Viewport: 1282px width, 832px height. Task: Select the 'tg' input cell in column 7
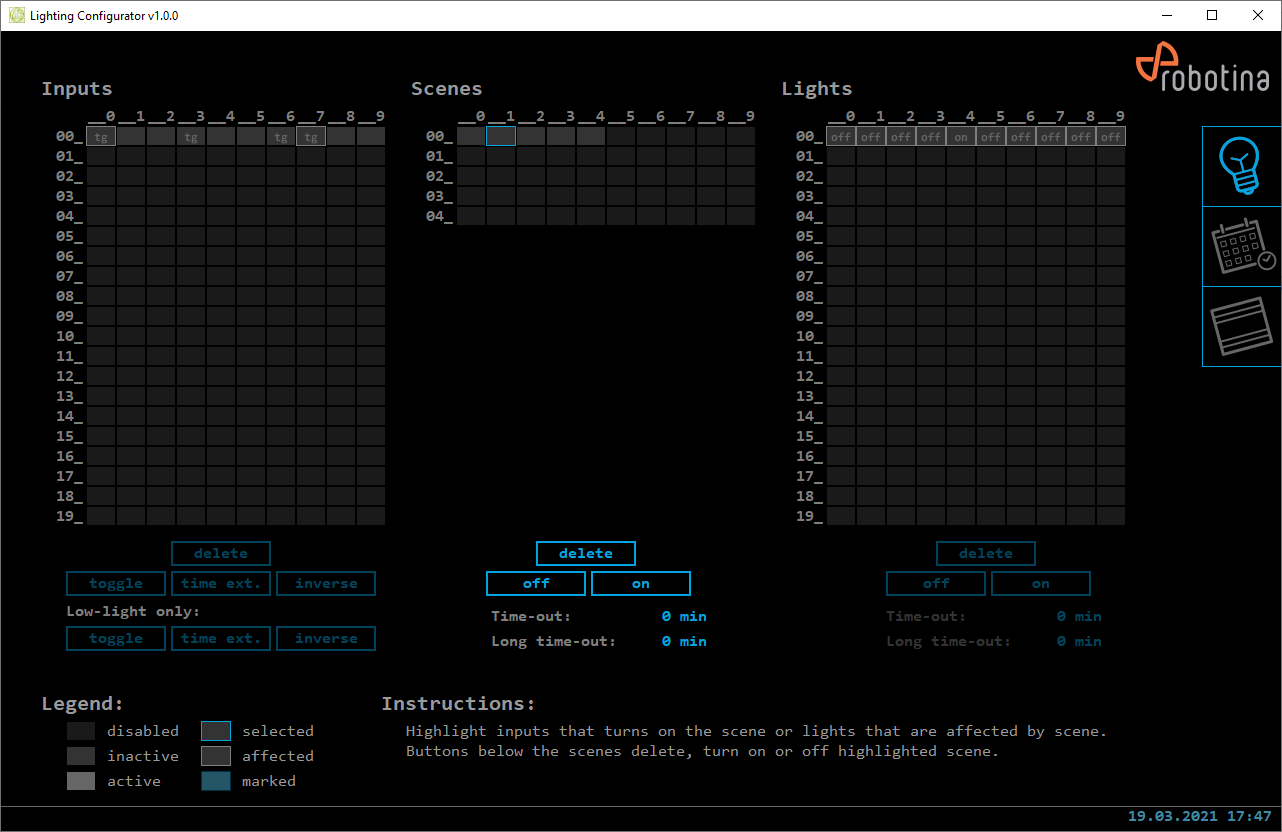[x=311, y=137]
